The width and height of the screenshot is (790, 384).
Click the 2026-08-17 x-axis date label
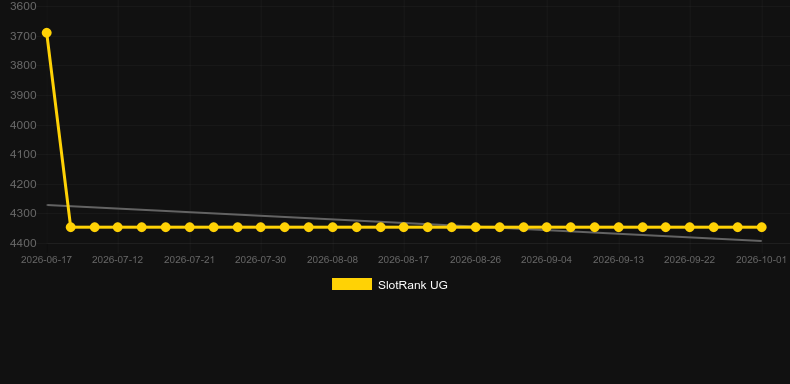(404, 260)
